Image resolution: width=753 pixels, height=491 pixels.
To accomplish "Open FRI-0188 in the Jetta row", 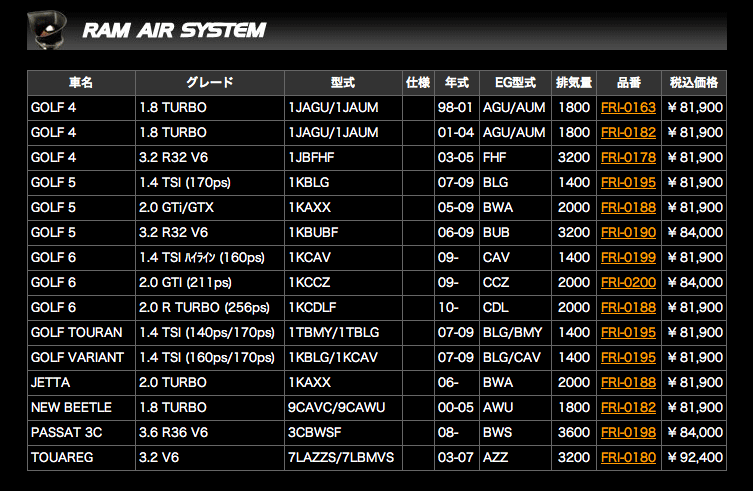I will [x=628, y=382].
